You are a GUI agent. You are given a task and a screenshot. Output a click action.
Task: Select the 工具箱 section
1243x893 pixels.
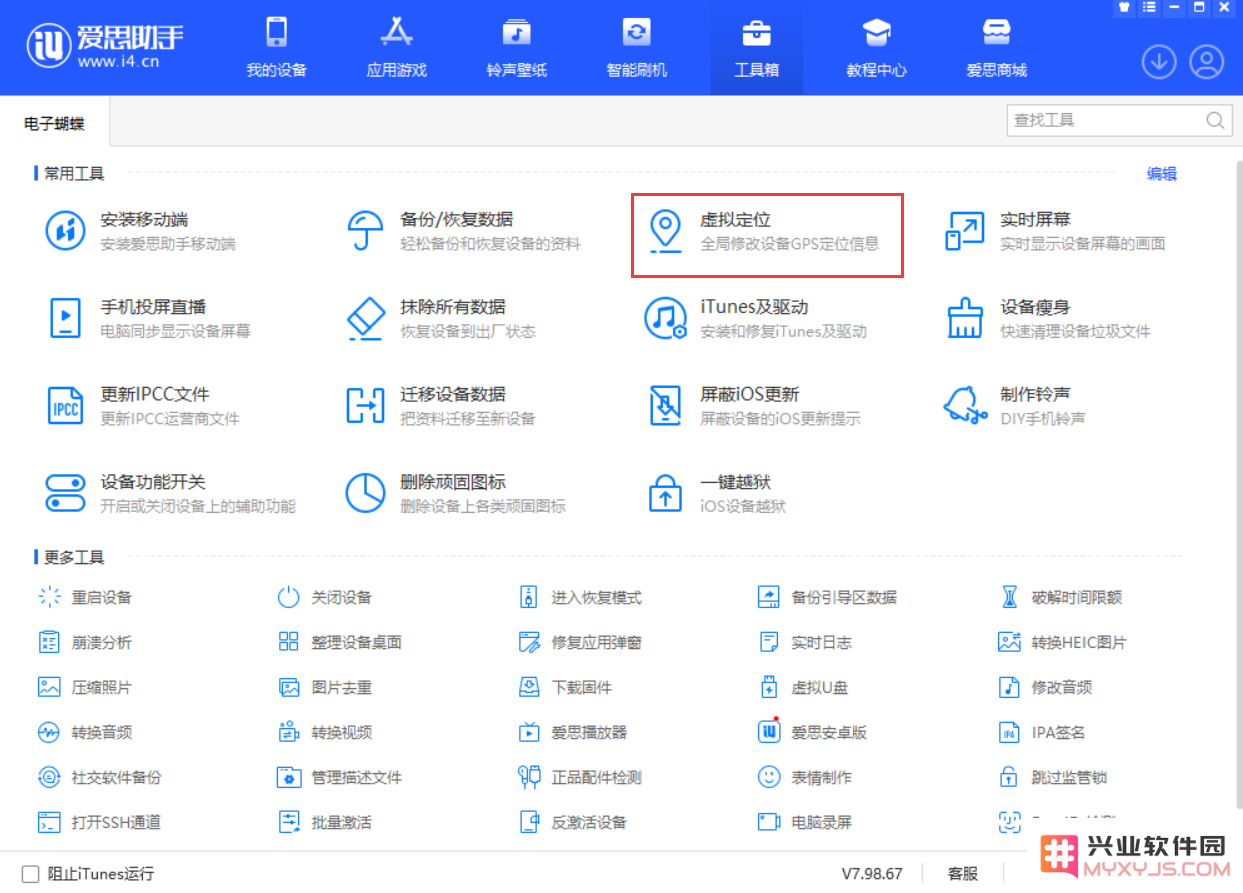pos(757,47)
